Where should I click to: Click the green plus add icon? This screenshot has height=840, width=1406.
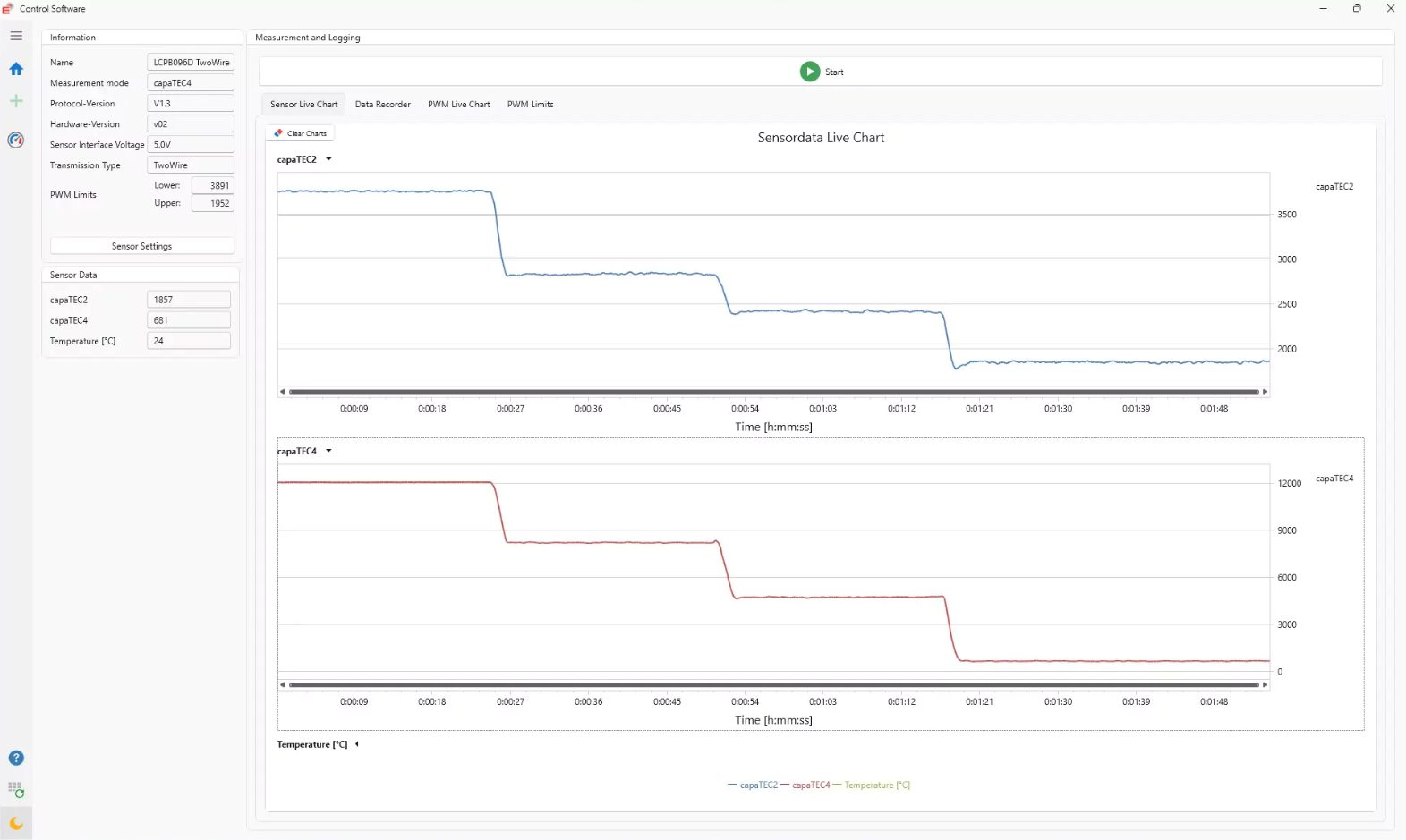click(x=16, y=101)
